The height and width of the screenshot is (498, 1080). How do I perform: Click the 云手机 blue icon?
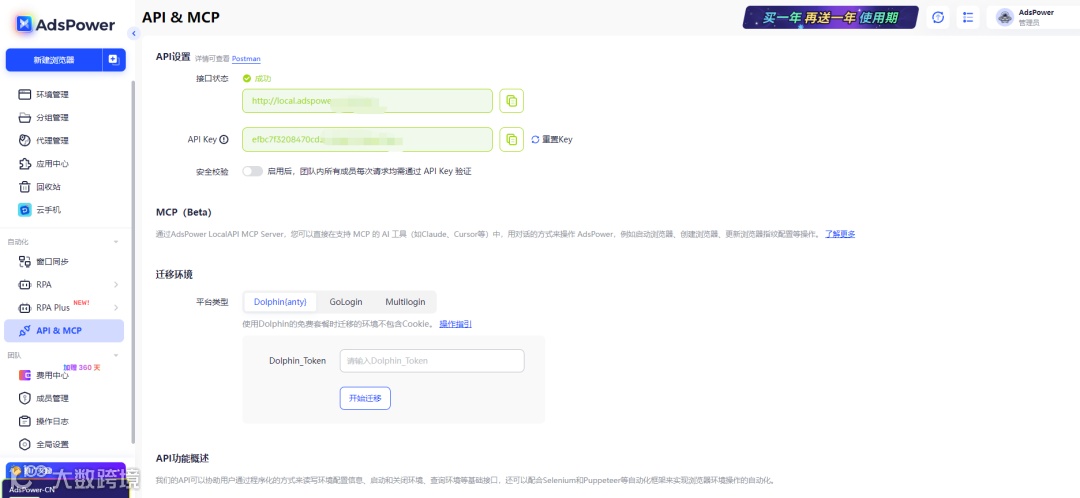pos(25,209)
